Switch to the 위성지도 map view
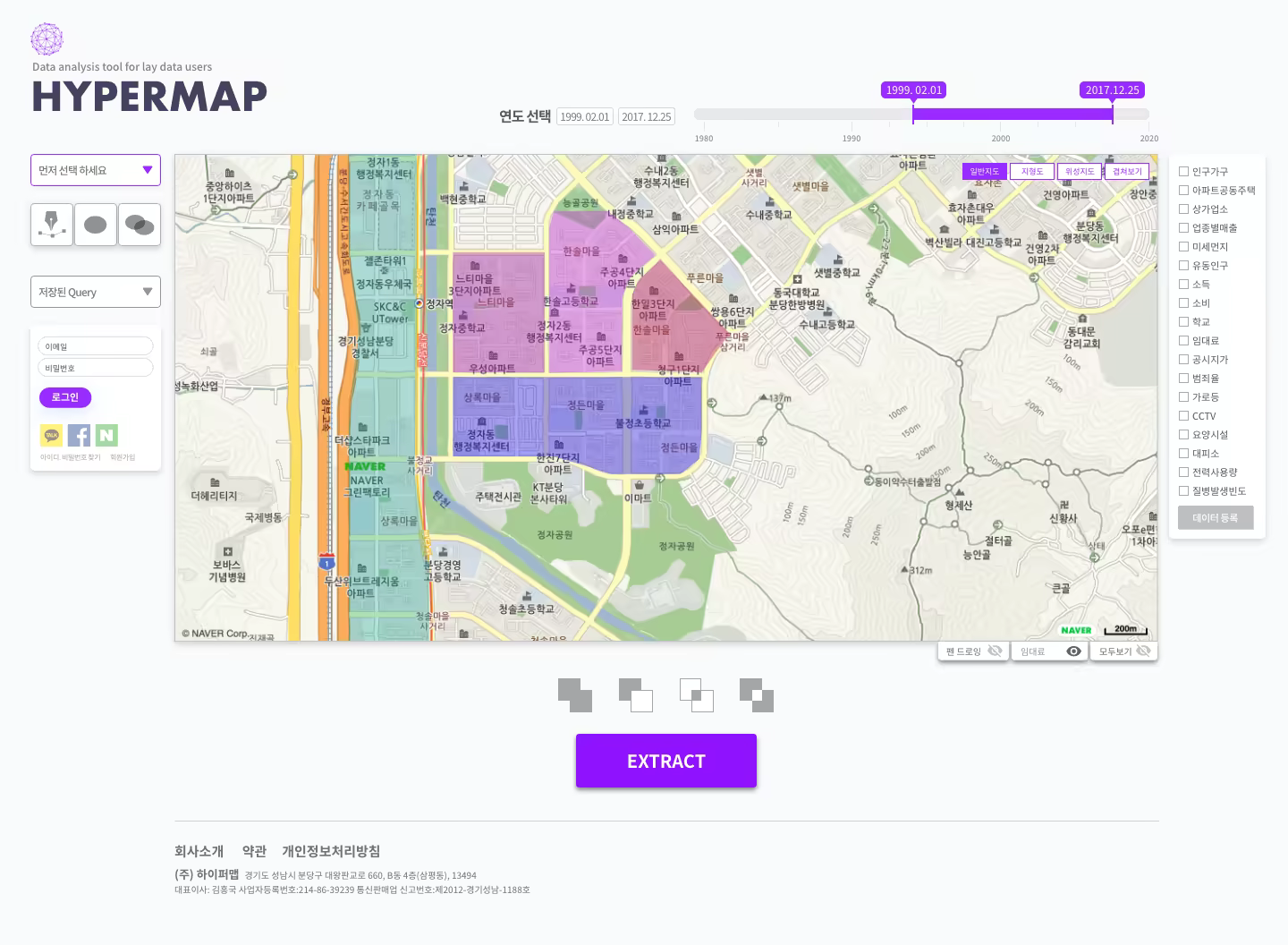 (x=1079, y=170)
